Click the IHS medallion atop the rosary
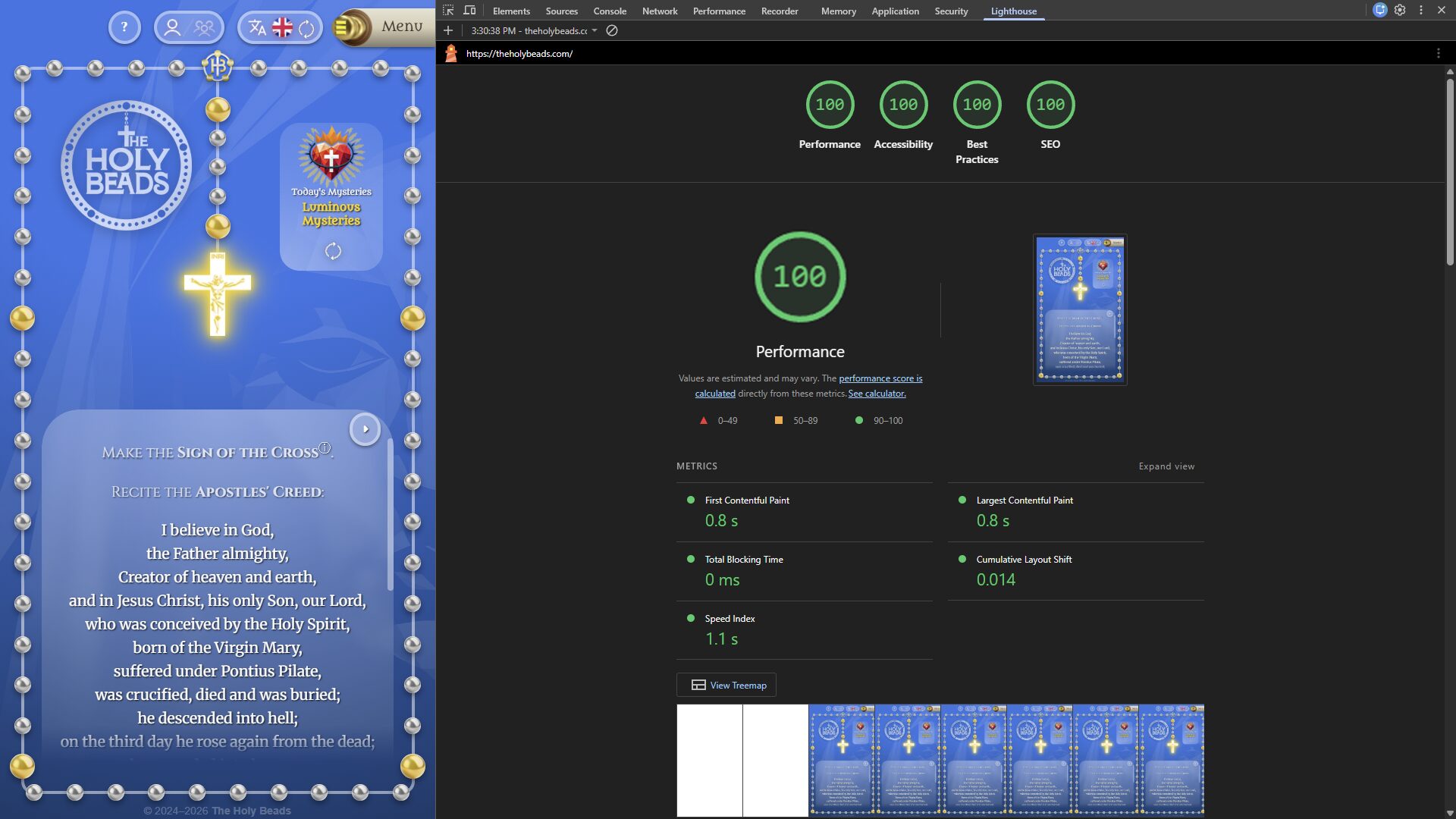The height and width of the screenshot is (819, 1456). (218, 67)
